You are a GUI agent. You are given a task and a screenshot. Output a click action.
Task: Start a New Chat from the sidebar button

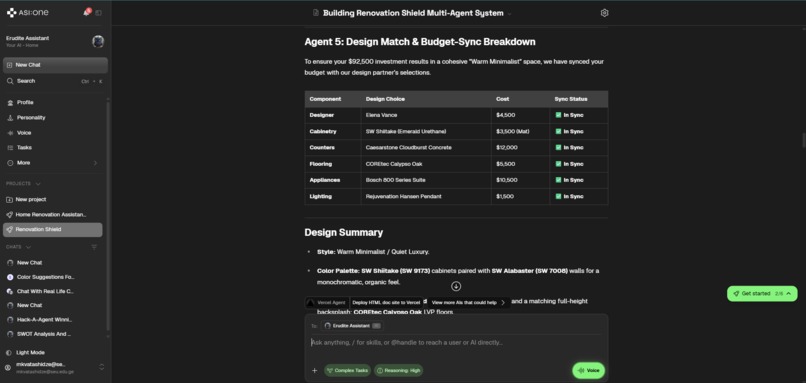point(56,65)
